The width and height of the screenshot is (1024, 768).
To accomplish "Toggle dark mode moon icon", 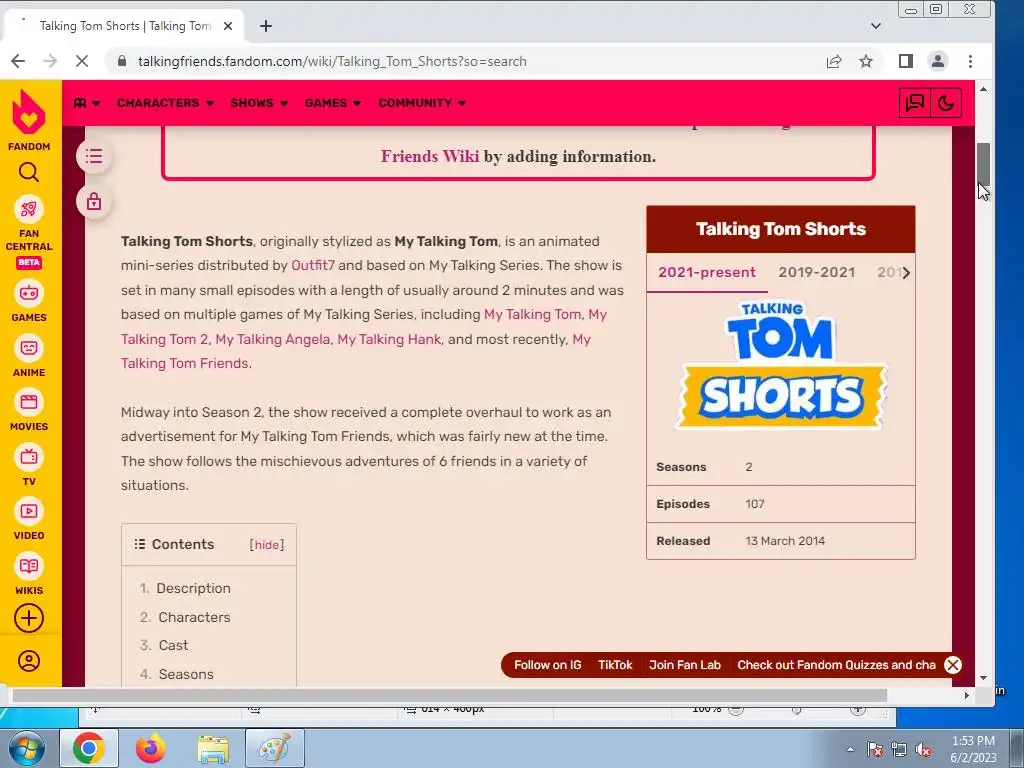I will [946, 103].
